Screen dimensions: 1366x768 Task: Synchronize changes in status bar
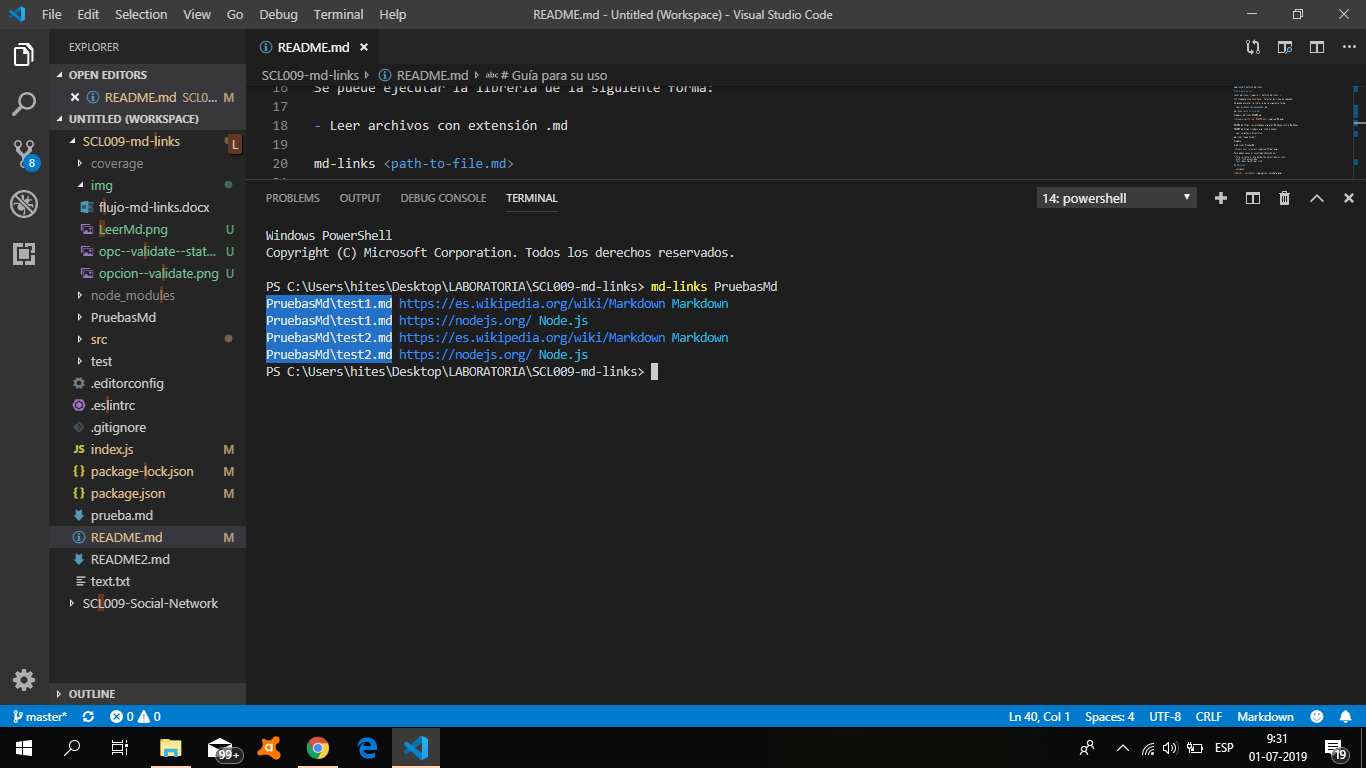coord(88,716)
